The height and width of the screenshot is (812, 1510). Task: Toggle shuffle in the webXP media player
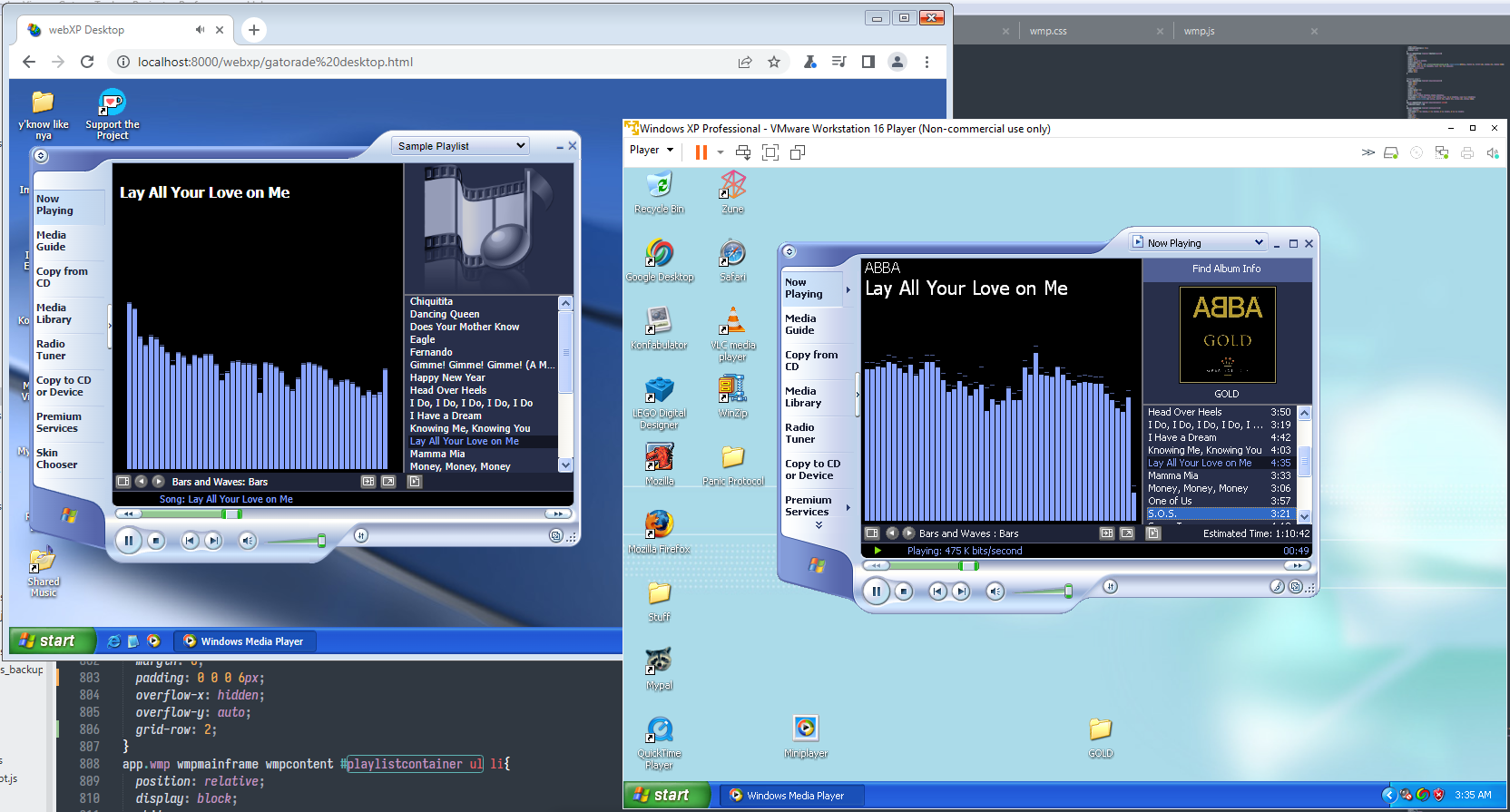click(360, 535)
